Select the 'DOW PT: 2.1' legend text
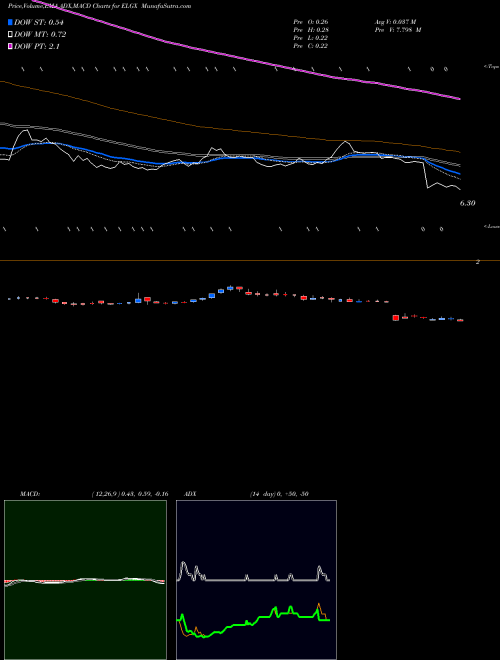Screen dimensions: 500x660 (37, 46)
